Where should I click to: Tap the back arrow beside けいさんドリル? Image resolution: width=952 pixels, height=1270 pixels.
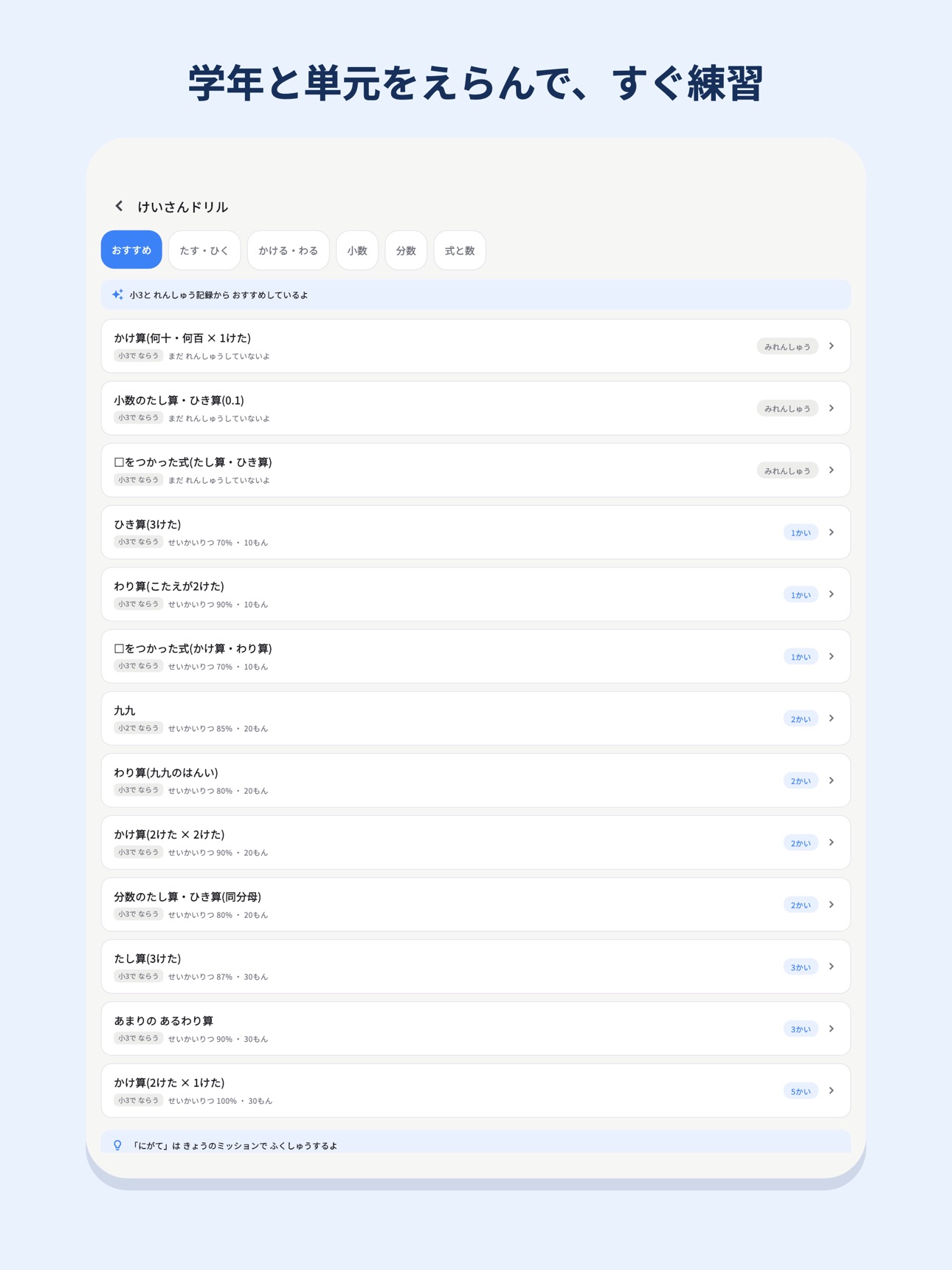pos(119,206)
